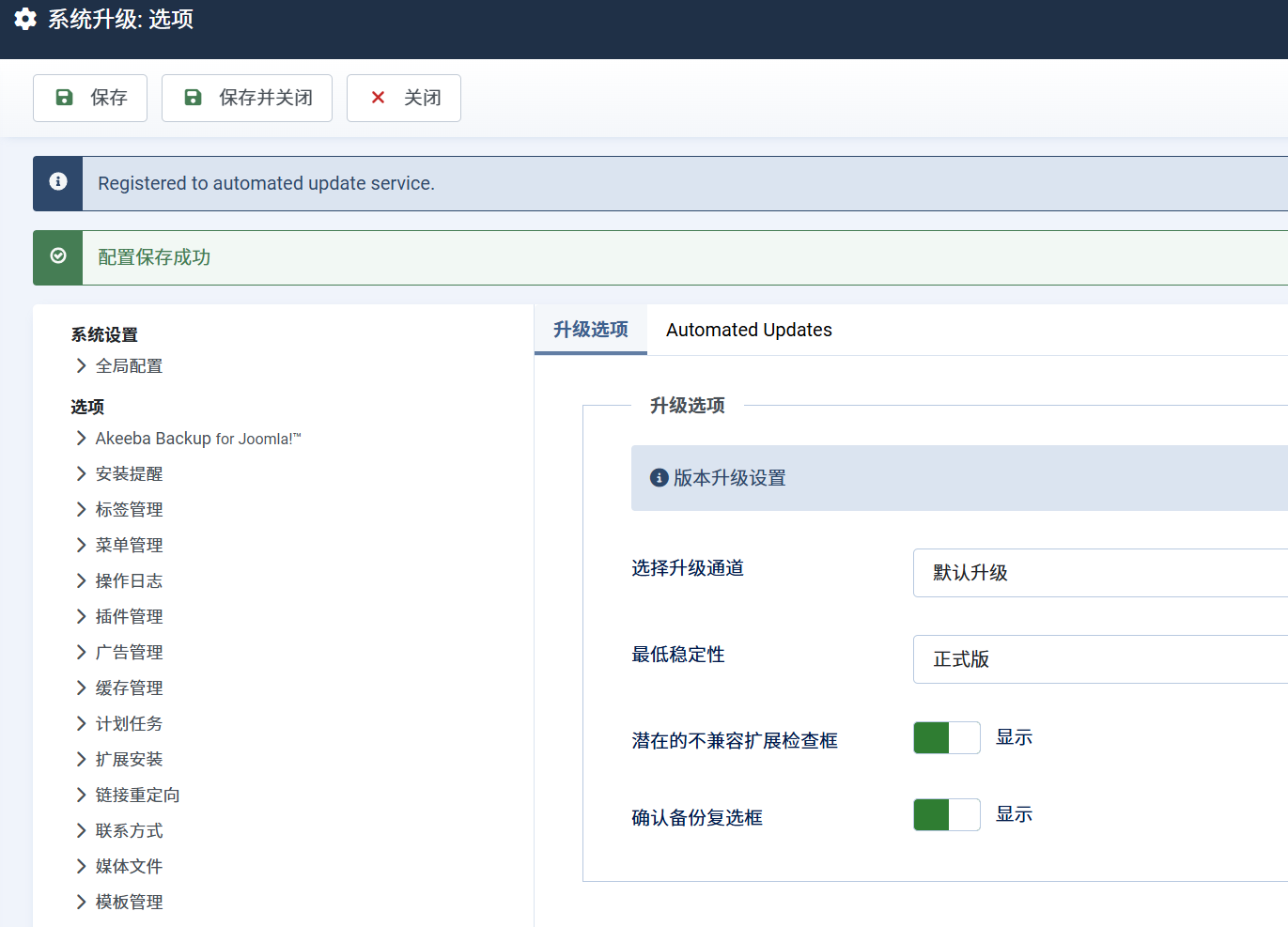
Task: Click the floppy disk icon on 保存
Action: pos(64,98)
